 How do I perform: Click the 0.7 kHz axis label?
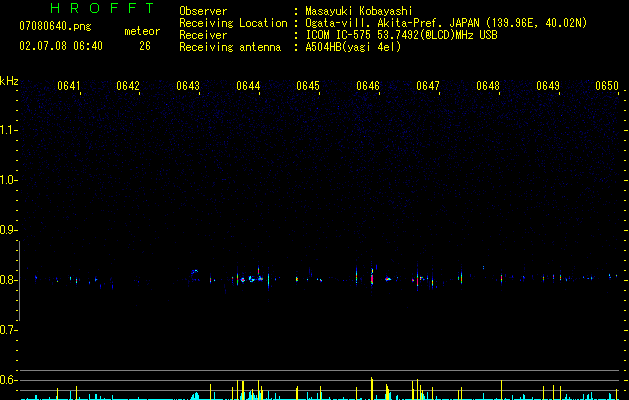pyautogui.click(x=8, y=330)
